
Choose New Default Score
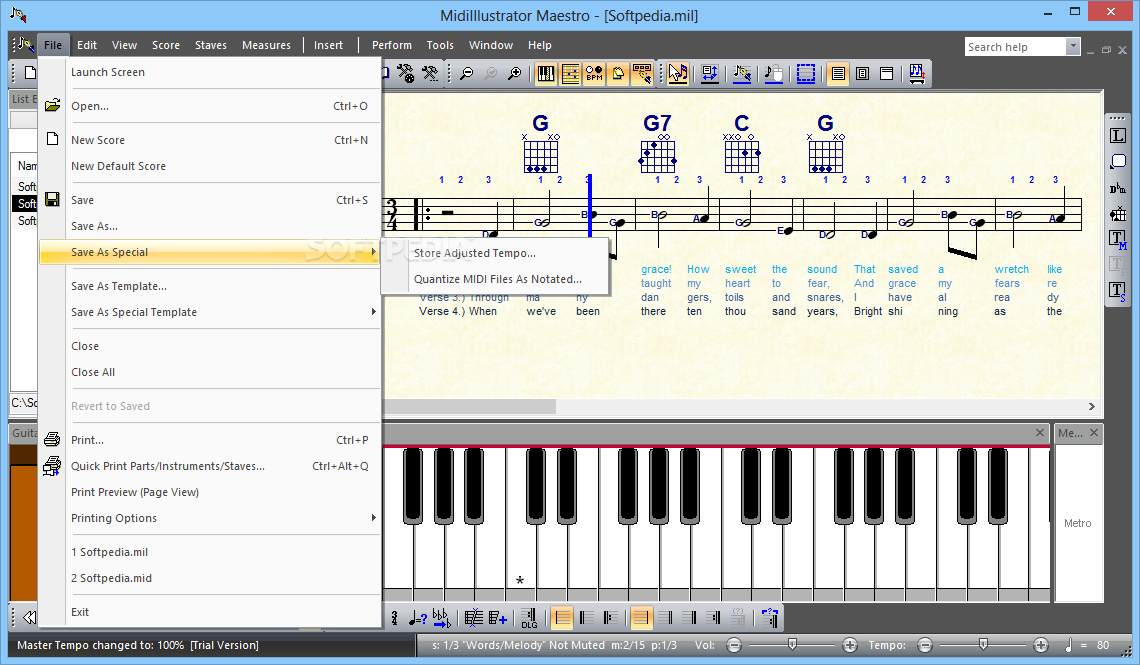(x=210, y=166)
